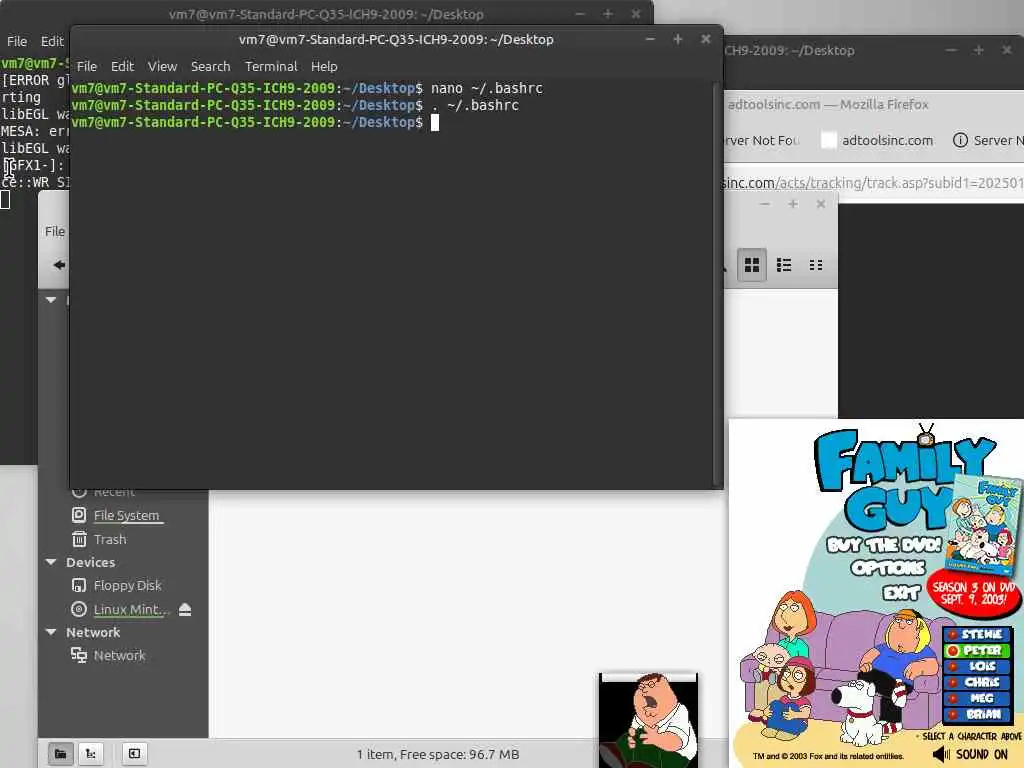Open File menu of back-left terminal
The image size is (1024, 768).
[x=17, y=41]
